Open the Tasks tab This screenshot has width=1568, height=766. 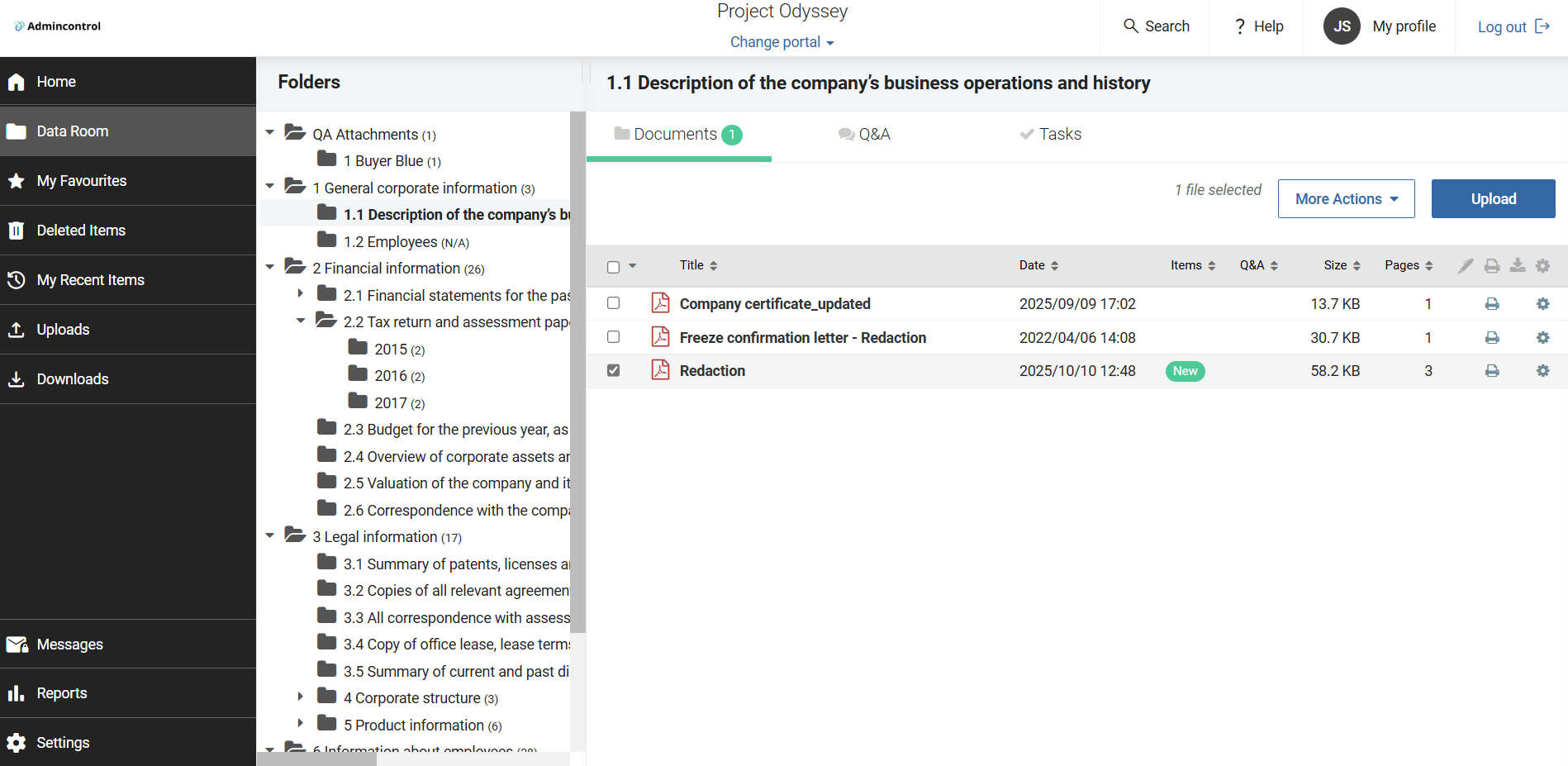(x=1051, y=135)
